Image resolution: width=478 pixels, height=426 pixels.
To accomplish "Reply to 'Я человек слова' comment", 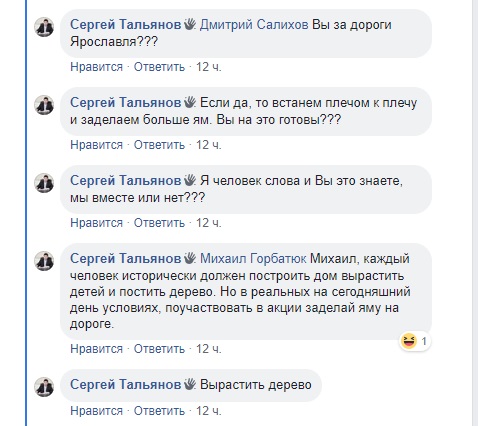I will (159, 223).
